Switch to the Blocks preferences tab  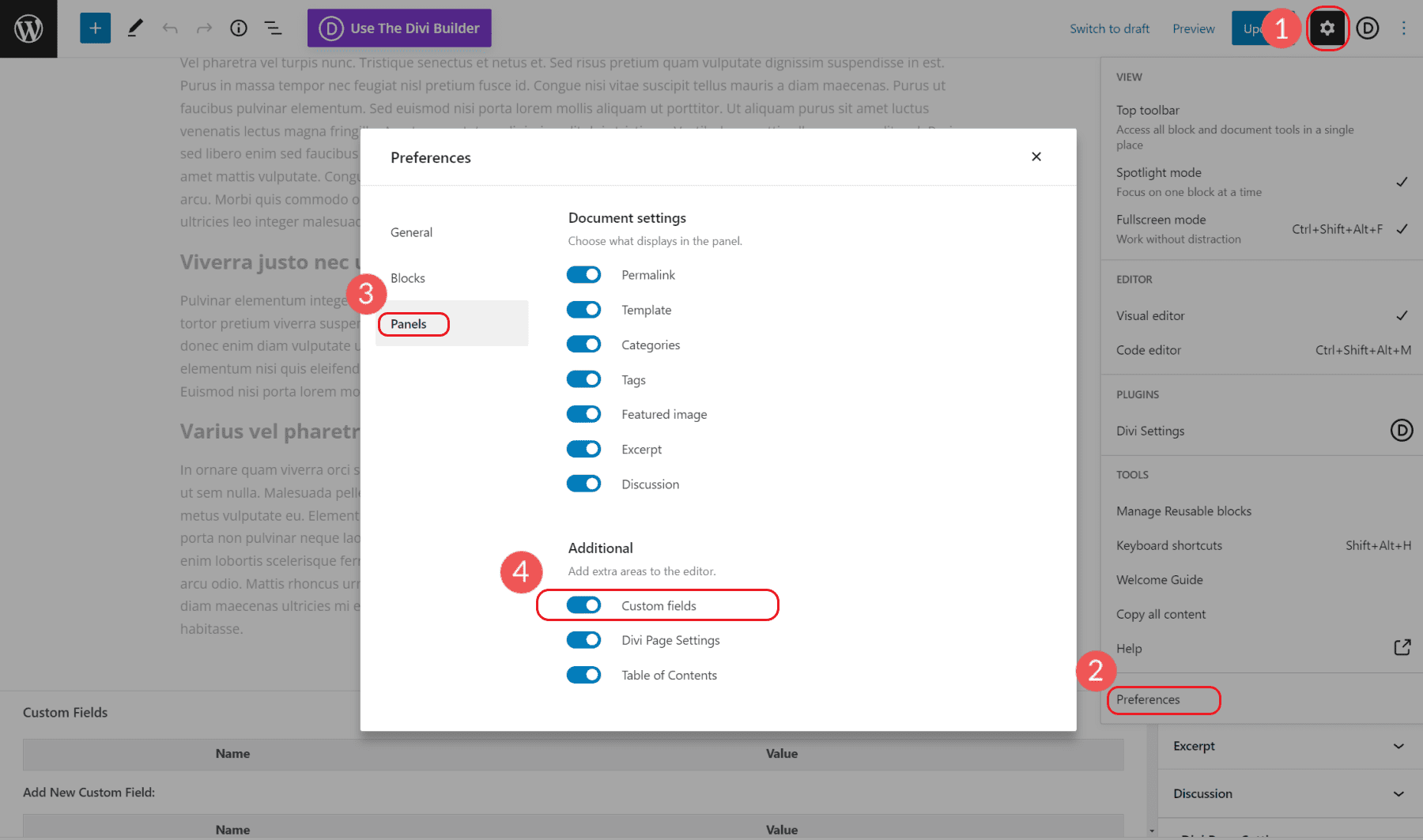[x=408, y=277]
